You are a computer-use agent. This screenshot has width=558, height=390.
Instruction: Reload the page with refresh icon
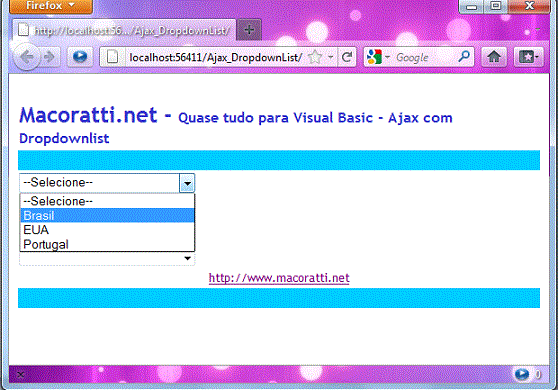[347, 57]
